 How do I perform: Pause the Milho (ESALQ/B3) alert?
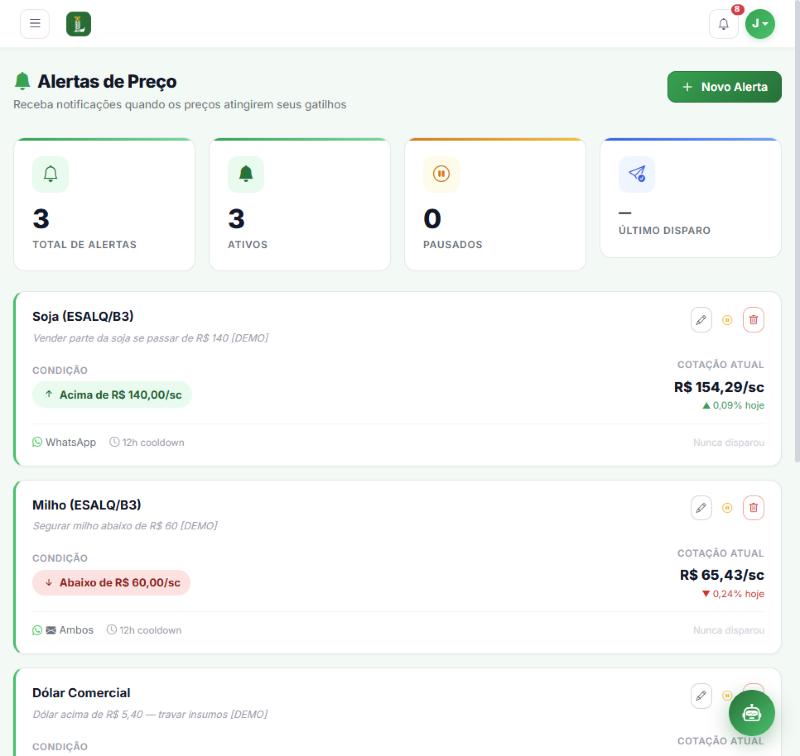[x=727, y=508]
